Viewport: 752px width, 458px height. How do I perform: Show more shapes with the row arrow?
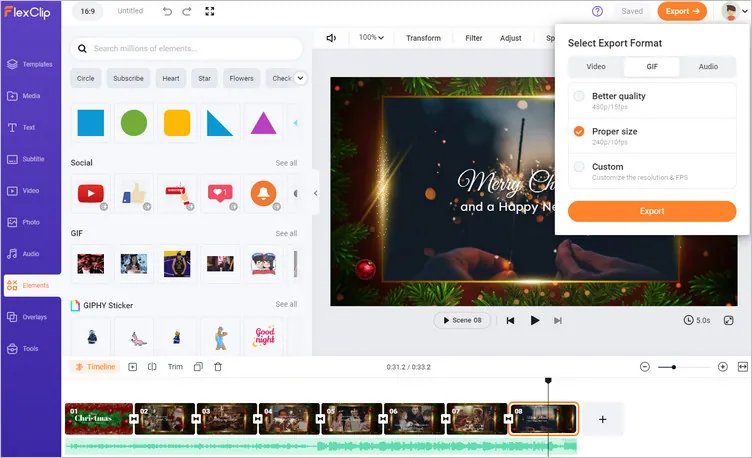pos(295,123)
